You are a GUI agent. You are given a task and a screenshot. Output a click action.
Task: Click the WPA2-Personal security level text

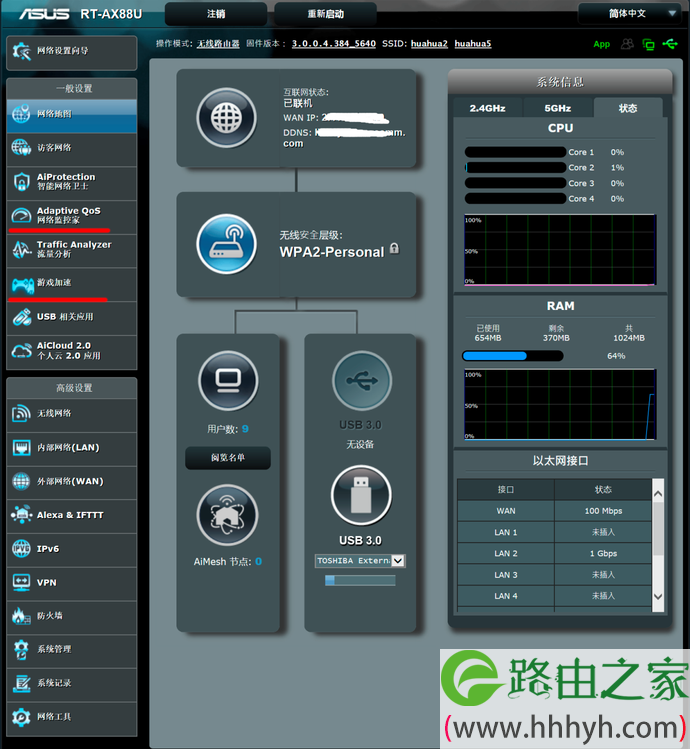tap(332, 252)
